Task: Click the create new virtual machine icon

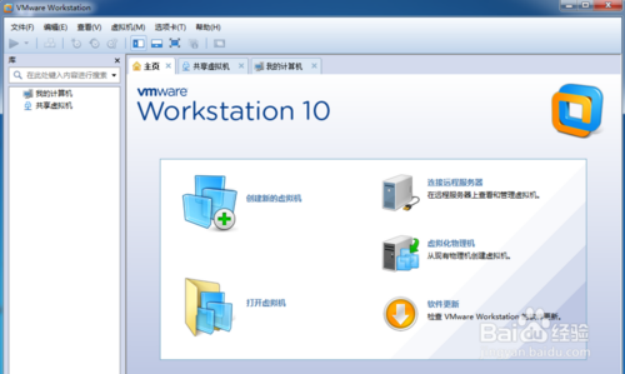Action: (210, 203)
